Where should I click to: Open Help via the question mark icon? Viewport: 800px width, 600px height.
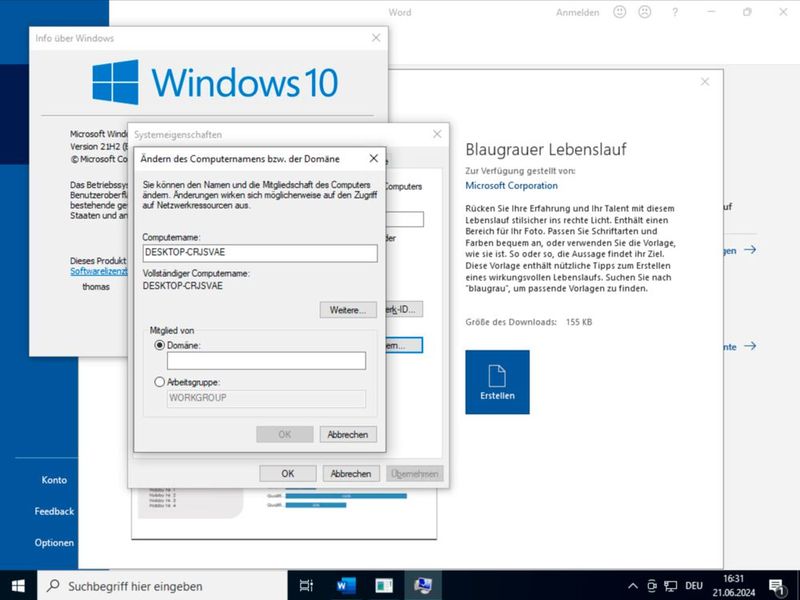(675, 12)
